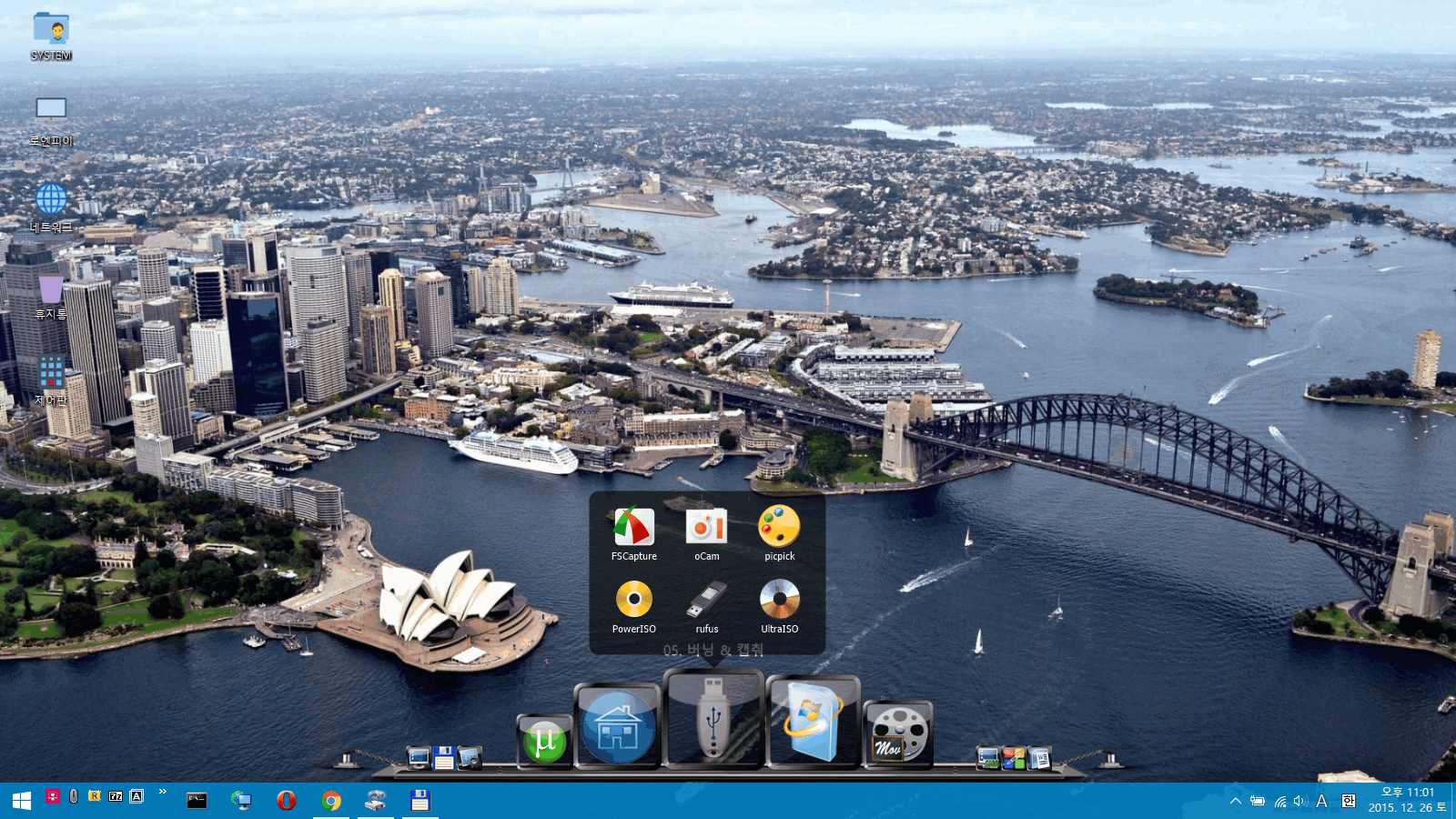Click the red quick-launch icon on taskbar
1456x819 pixels.
[53, 796]
